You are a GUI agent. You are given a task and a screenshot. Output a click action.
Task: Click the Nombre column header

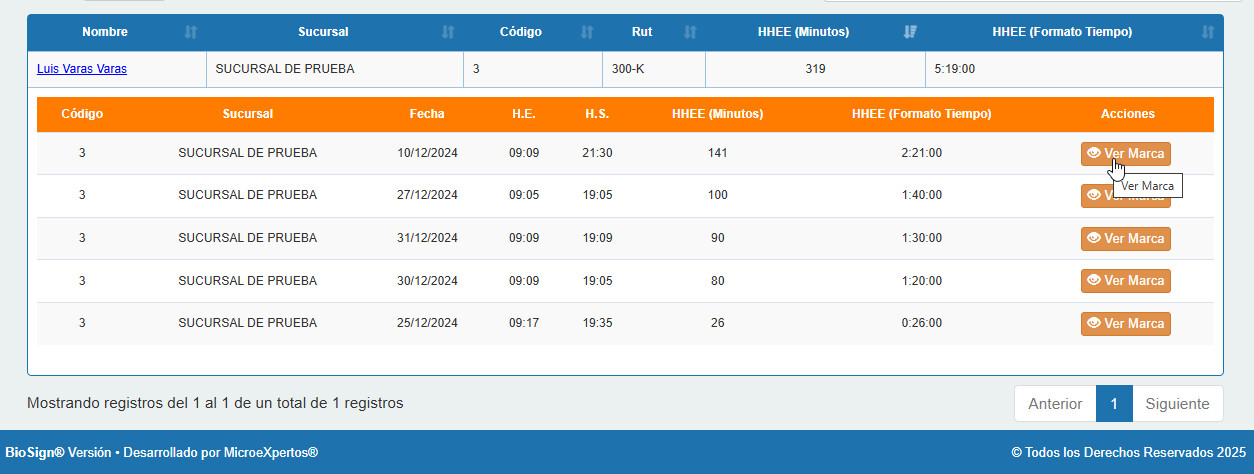[105, 32]
